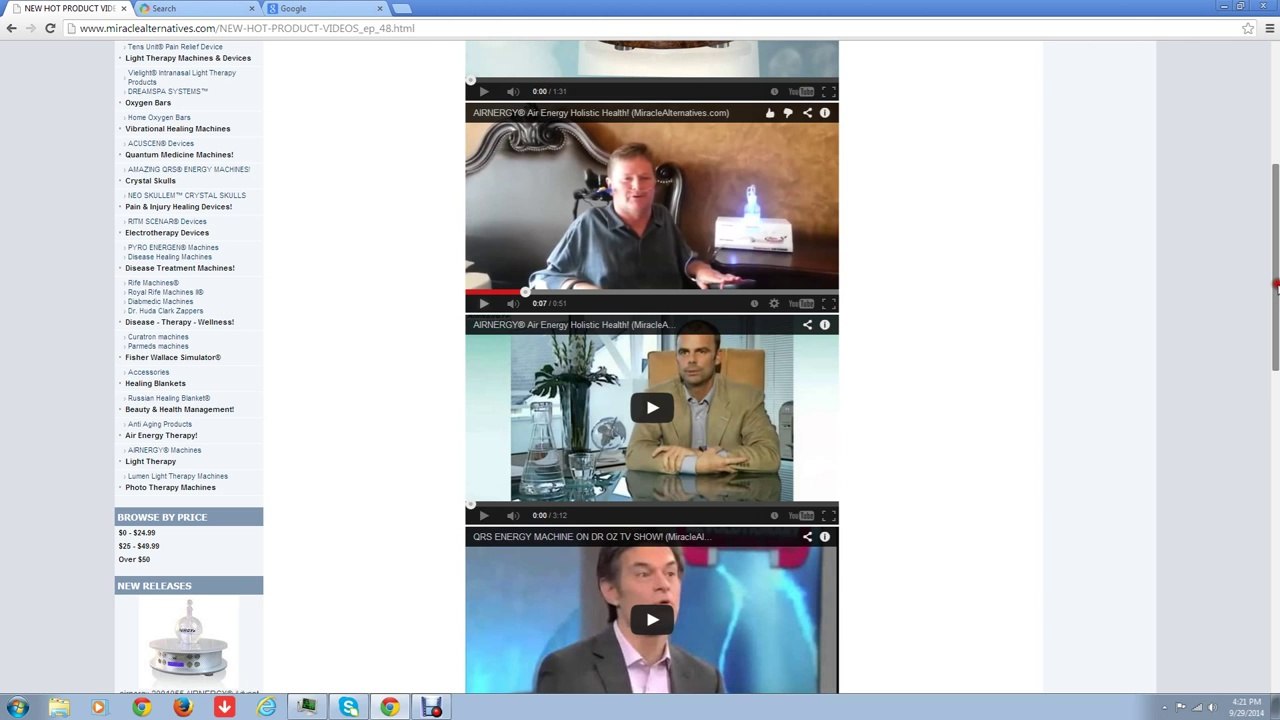This screenshot has width=1280, height=720.
Task: Open Healing Blankets category
Action: click(x=155, y=383)
